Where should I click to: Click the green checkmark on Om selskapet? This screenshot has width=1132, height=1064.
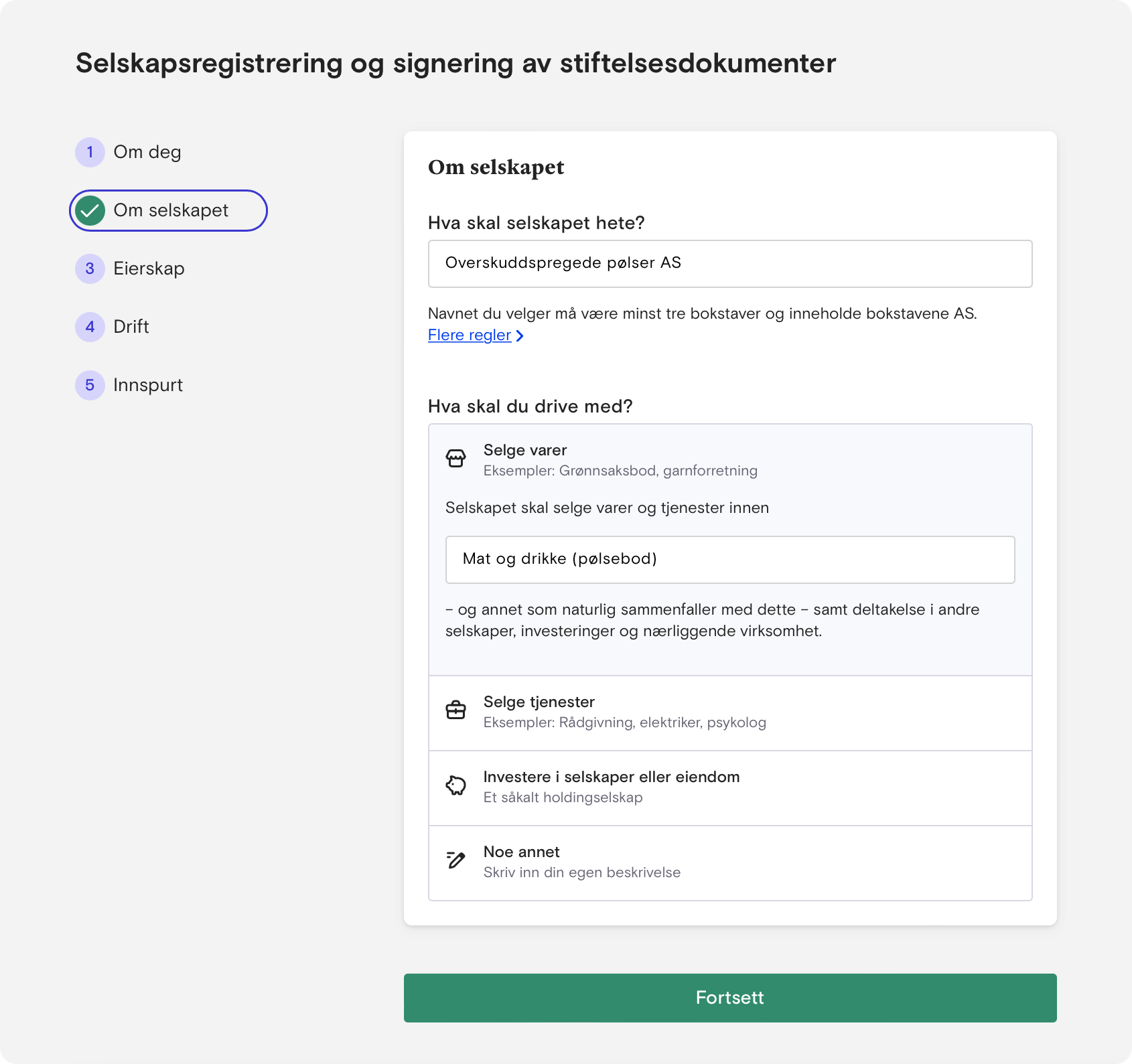[x=90, y=210]
